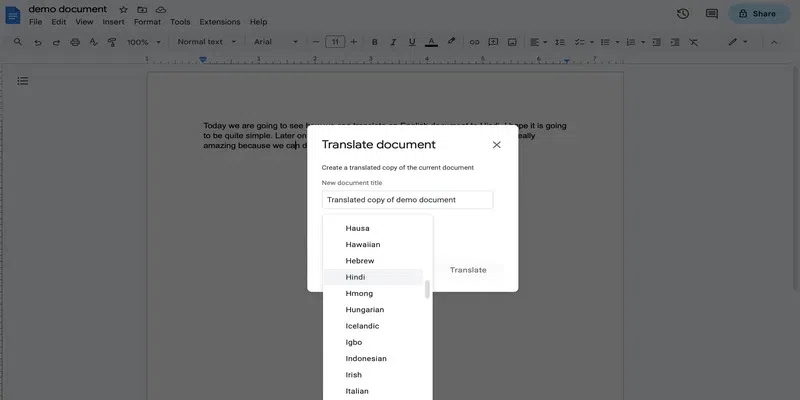Star the demo document
Image resolution: width=800 pixels, height=400 pixels.
click(123, 10)
